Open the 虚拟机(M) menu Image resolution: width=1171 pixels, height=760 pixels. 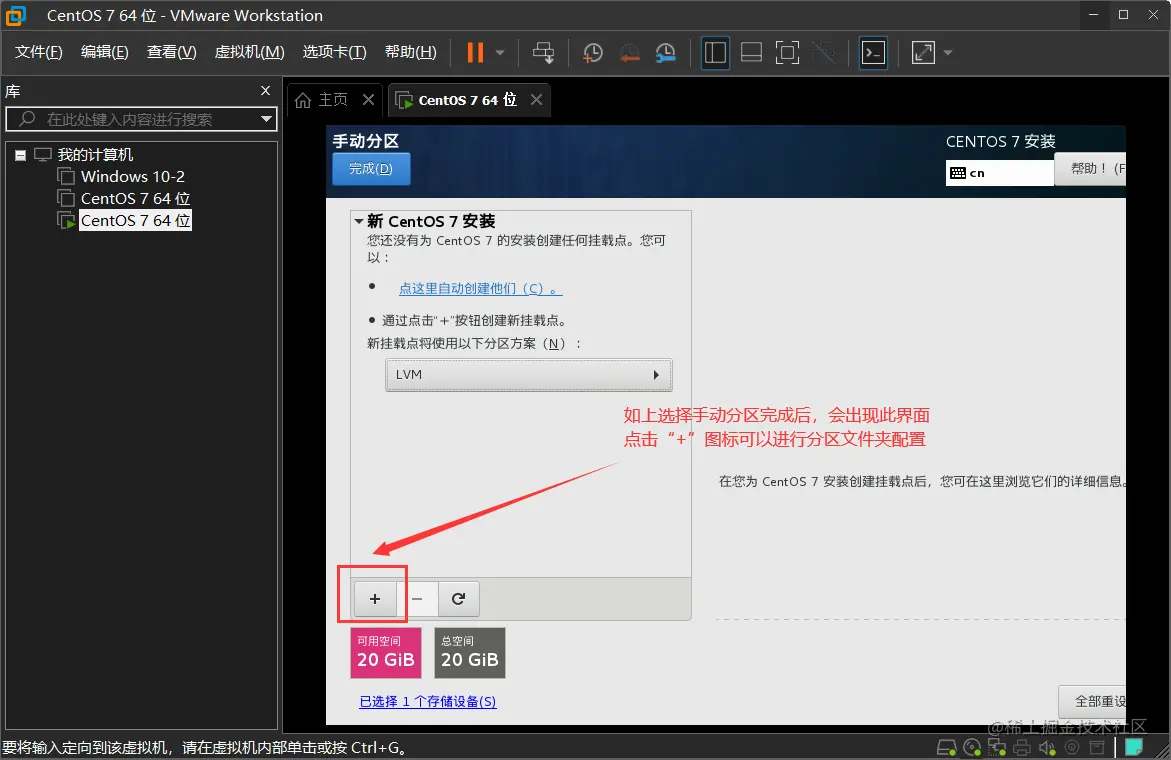tap(249, 52)
